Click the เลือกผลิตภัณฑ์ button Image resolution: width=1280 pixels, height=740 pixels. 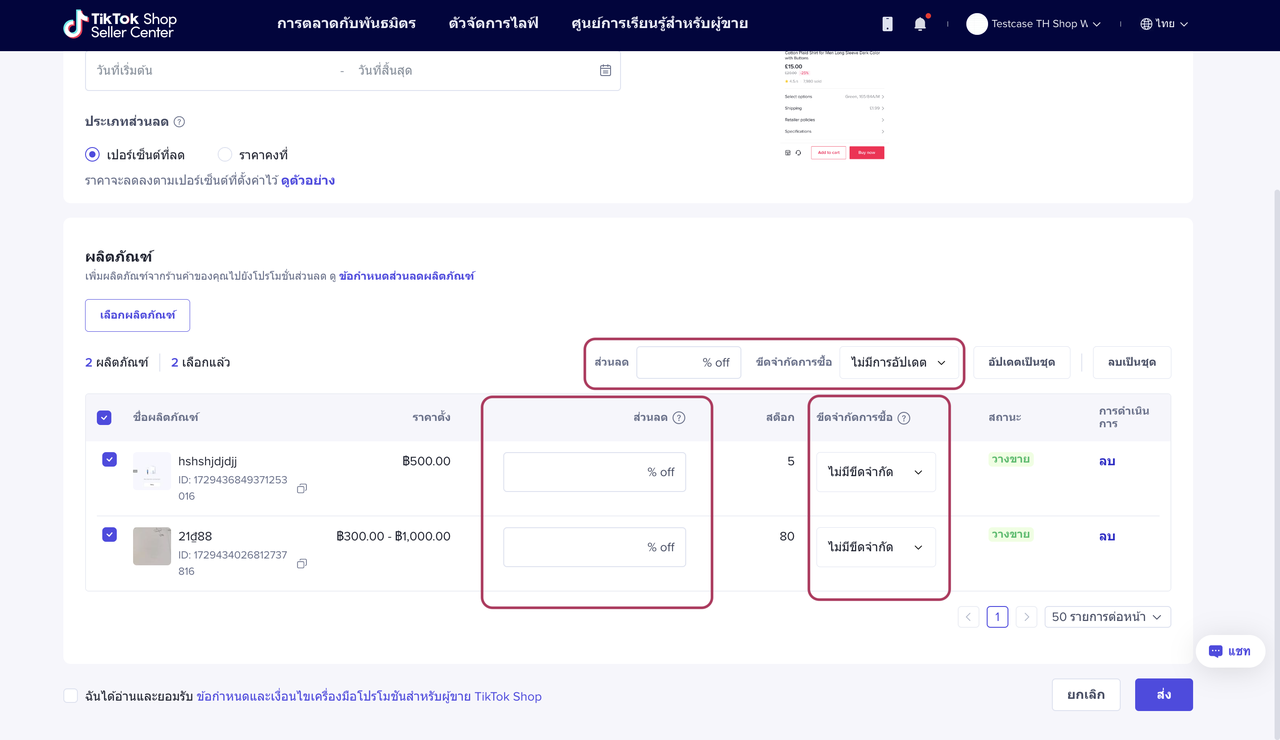point(137,315)
